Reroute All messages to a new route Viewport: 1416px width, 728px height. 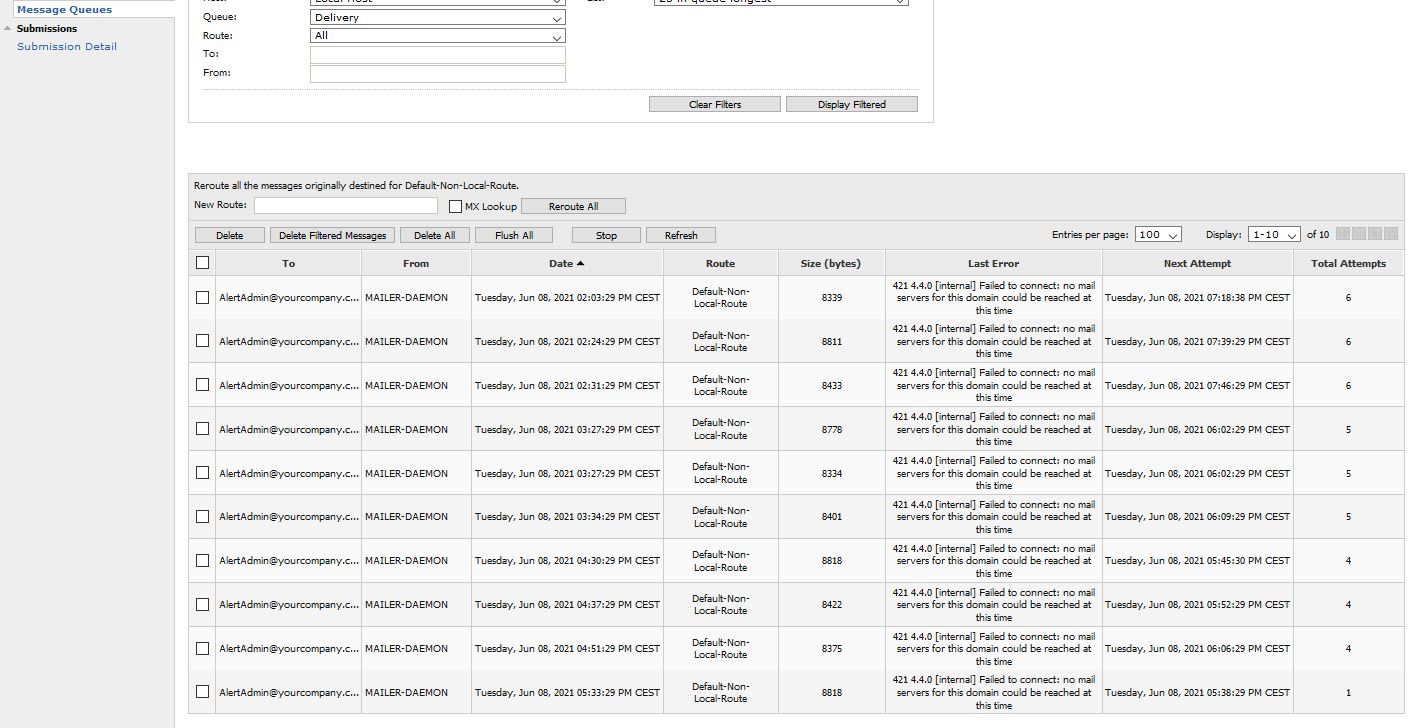pos(573,205)
